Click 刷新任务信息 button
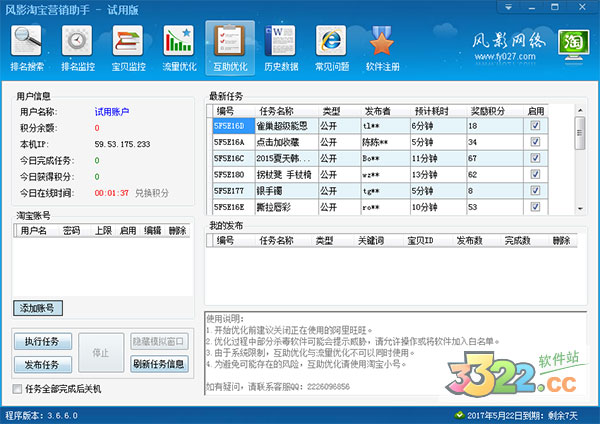The image size is (600, 424). [x=159, y=364]
